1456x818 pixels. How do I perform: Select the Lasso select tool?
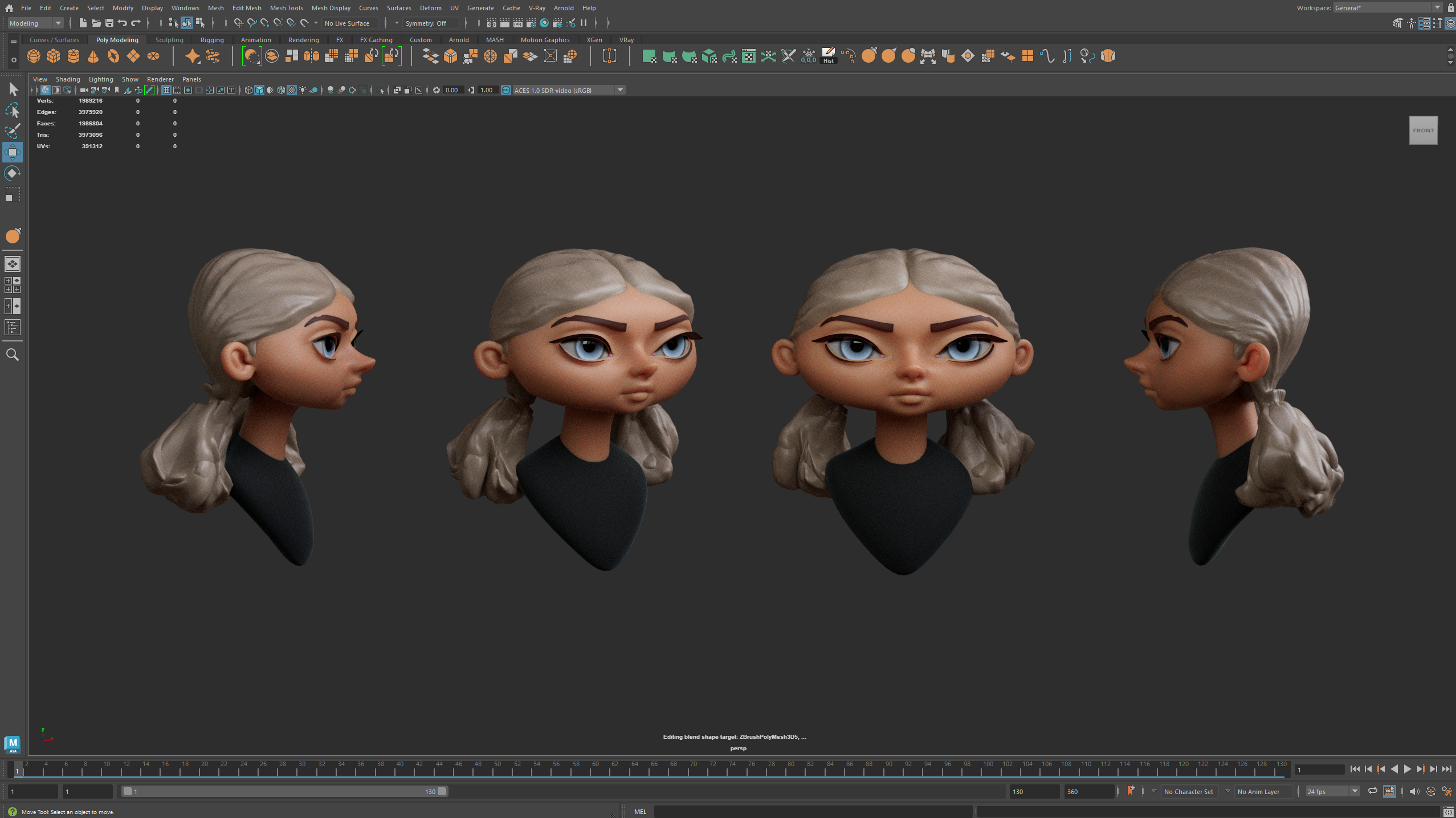[x=13, y=110]
